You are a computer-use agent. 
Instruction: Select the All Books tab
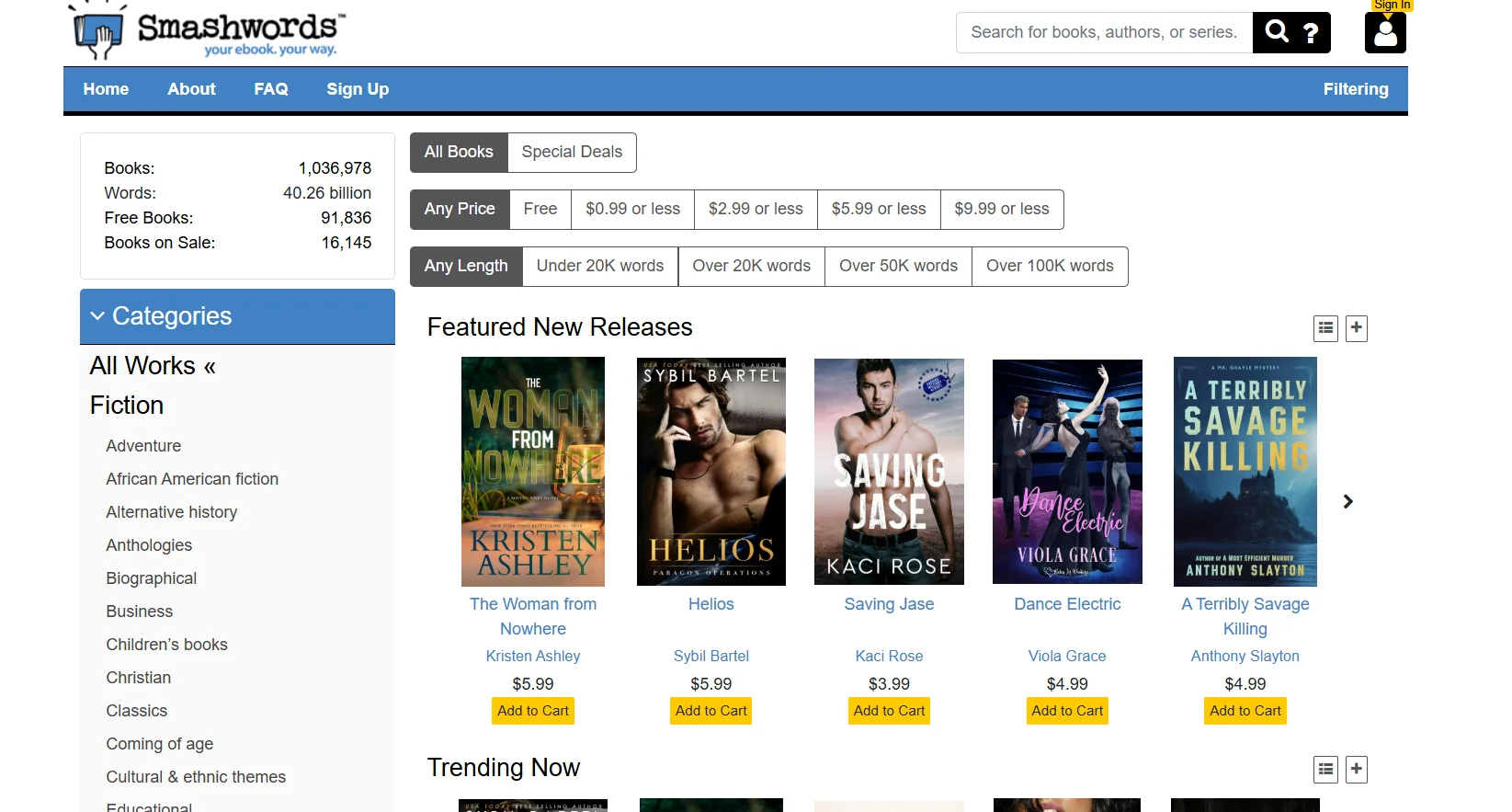click(459, 153)
